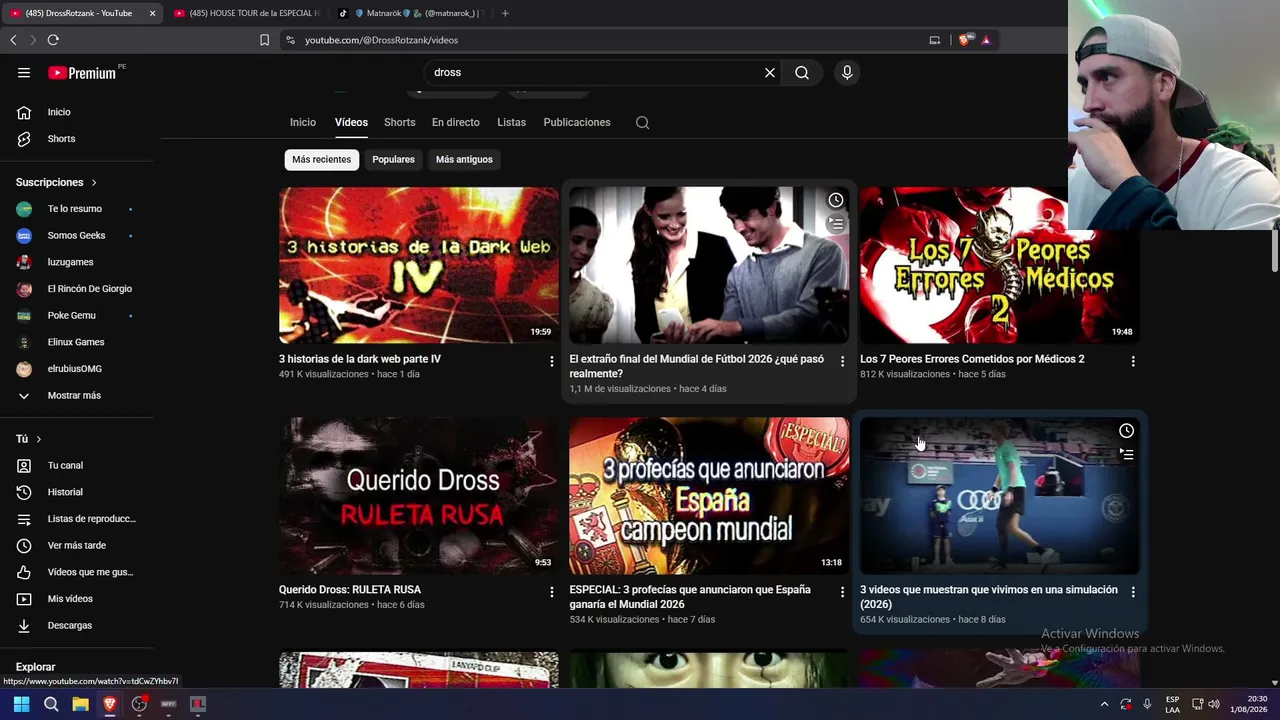Screen dimensions: 1280x720
Task: Go to YouTube Premium home logo
Action: pos(82,73)
